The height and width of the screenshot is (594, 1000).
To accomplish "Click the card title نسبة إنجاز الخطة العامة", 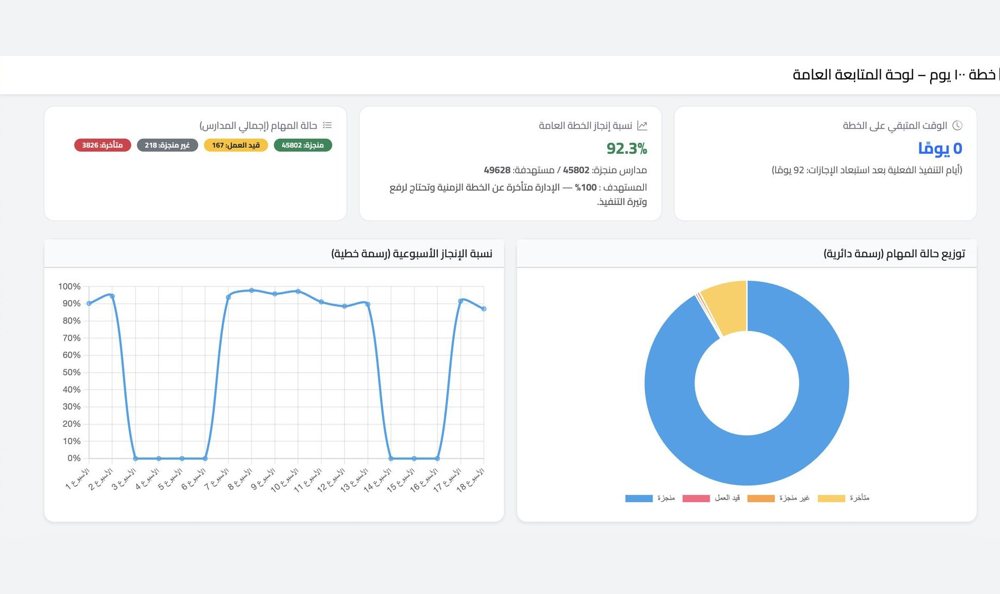I will pyautogui.click(x=585, y=126).
